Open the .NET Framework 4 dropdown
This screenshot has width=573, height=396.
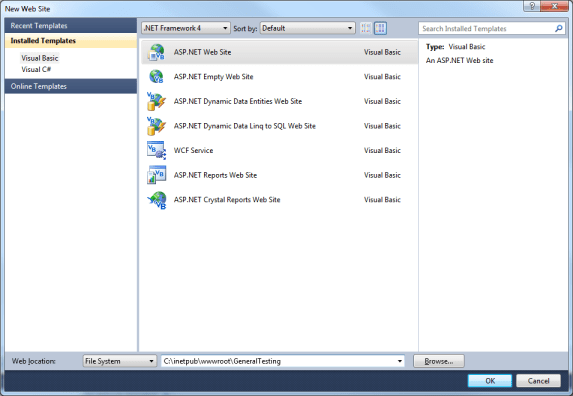pyautogui.click(x=186, y=28)
